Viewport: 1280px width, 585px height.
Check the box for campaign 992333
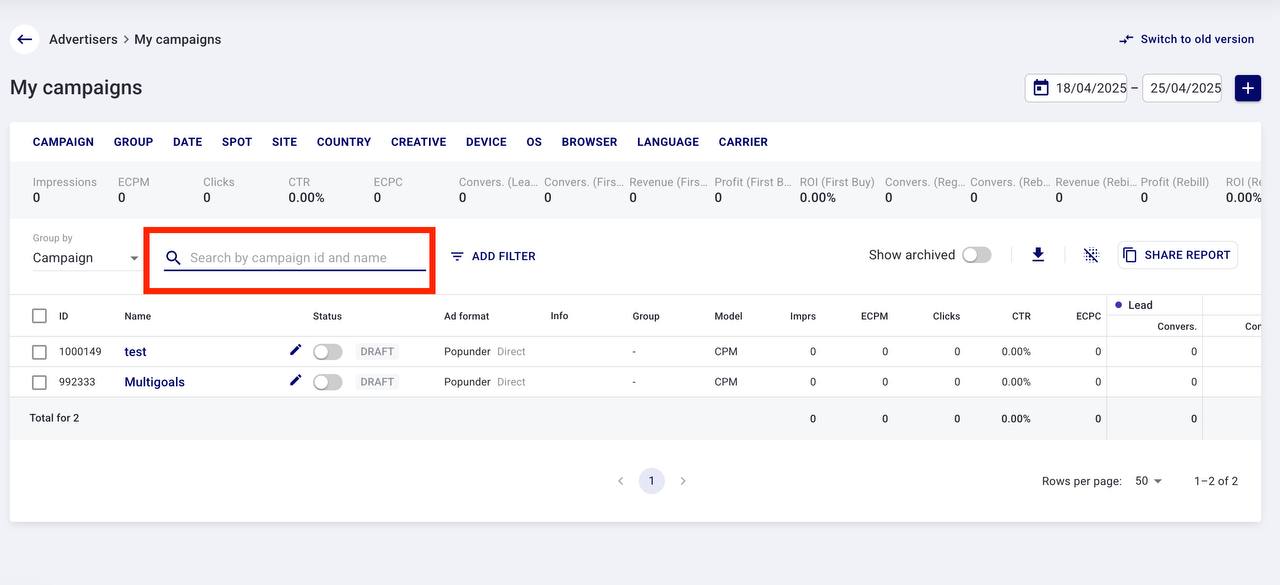pos(39,382)
